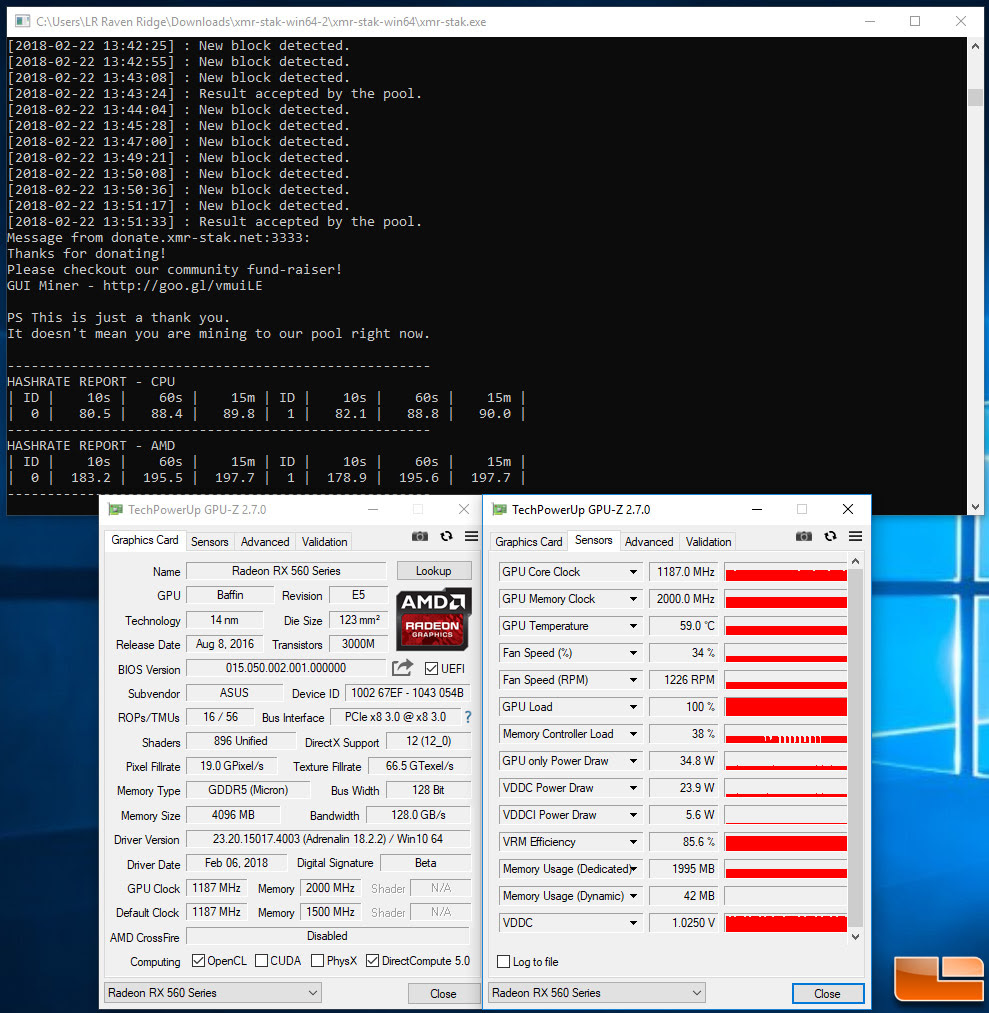The image size is (989, 1013).
Task: Open GPU selector dropdown in left GPU-Z window
Action: pos(213,993)
